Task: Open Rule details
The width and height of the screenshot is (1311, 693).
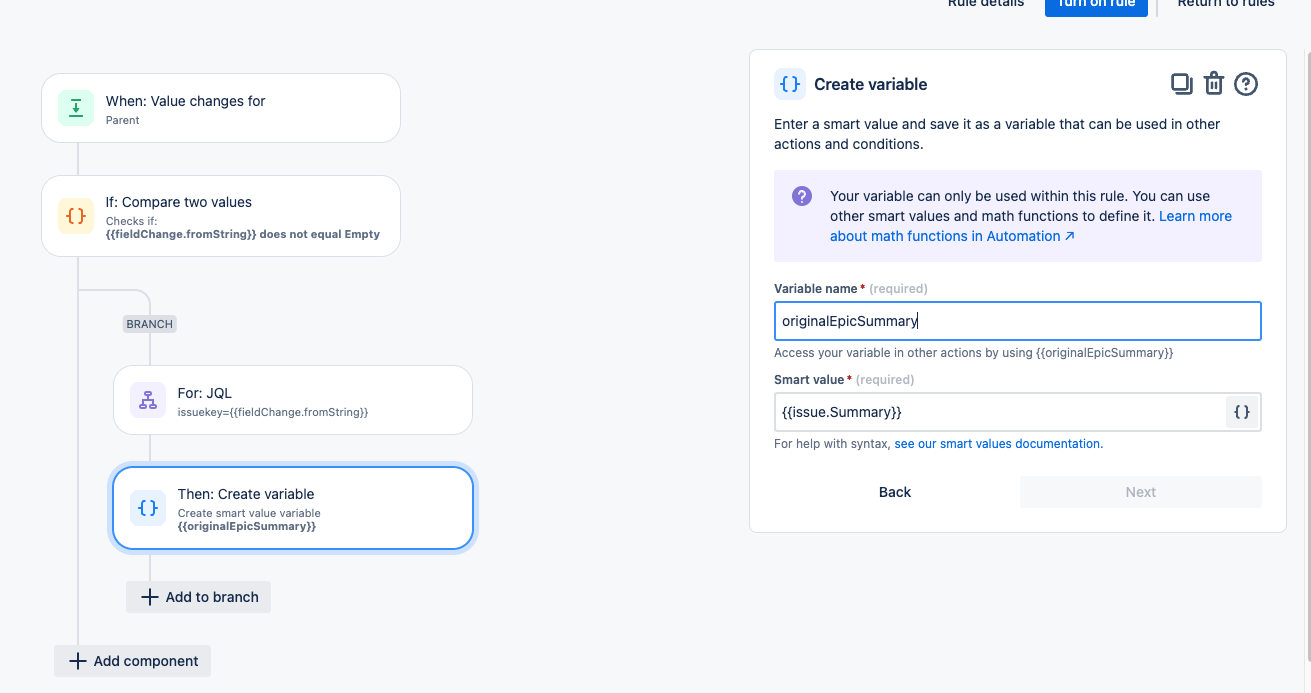Action: 985,4
